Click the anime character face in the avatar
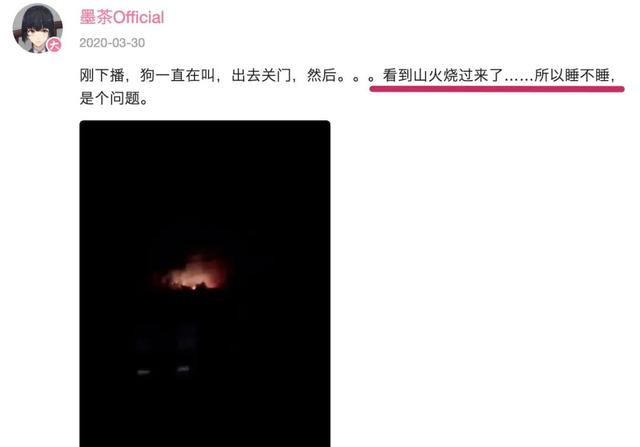Screen dimensions: 640x447 click(37, 33)
